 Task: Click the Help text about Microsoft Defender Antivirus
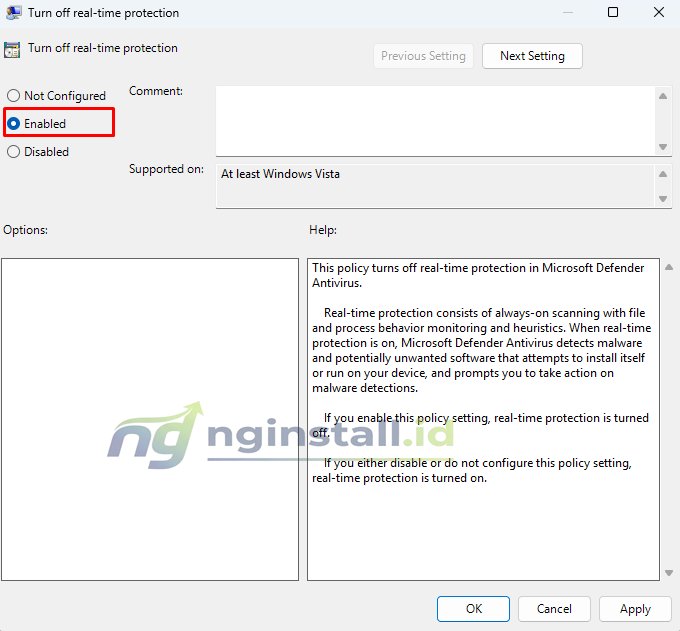(x=478, y=275)
